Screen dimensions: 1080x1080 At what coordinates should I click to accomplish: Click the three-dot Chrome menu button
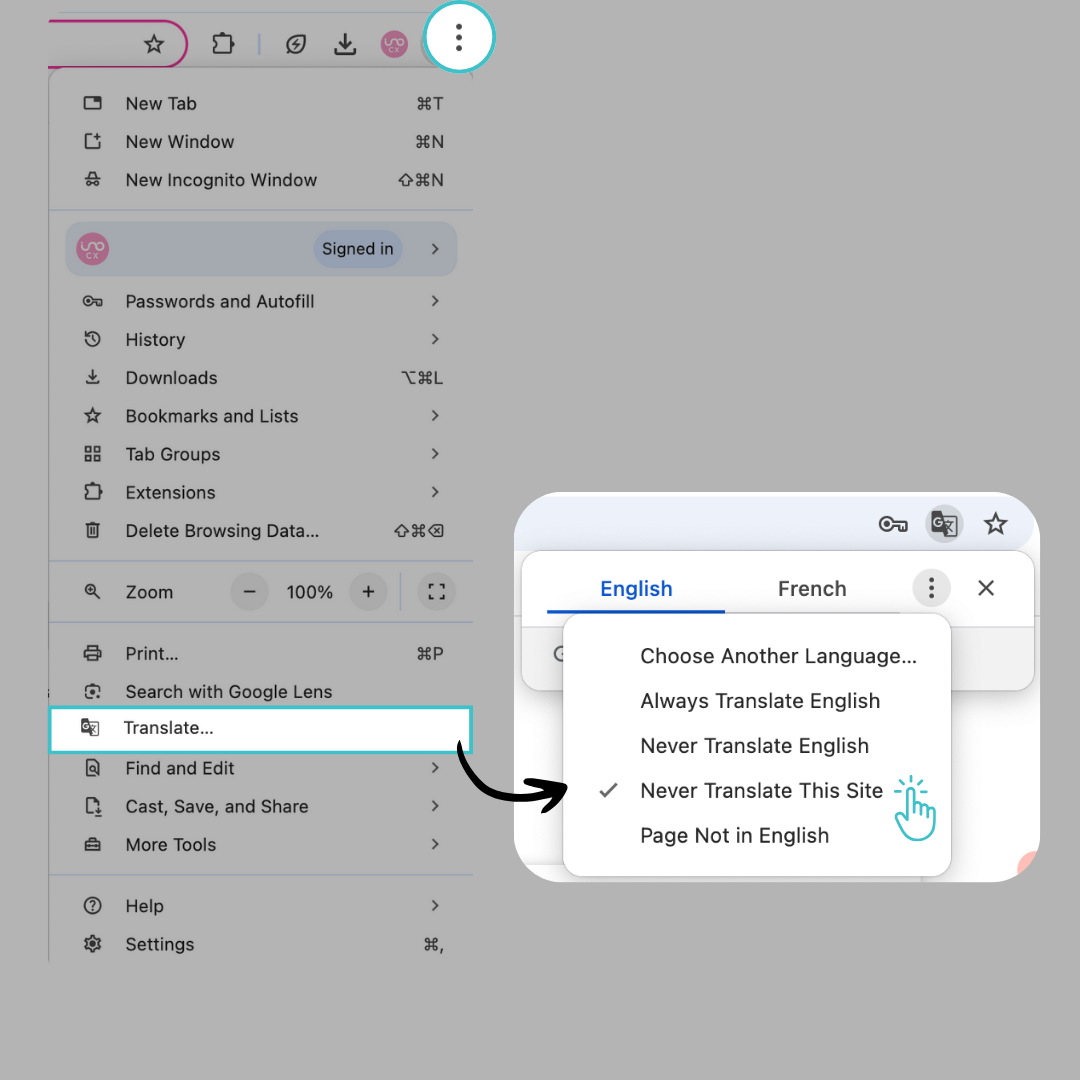coord(459,38)
